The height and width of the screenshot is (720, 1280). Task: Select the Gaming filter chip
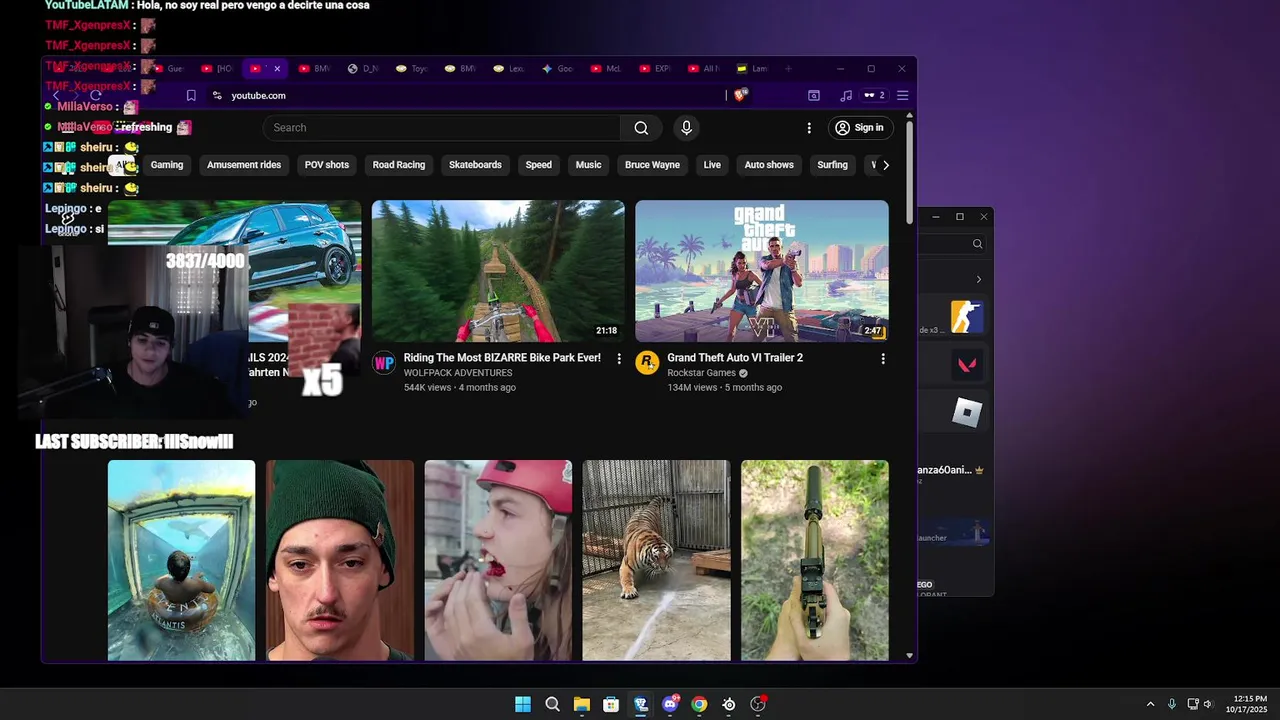(167, 165)
